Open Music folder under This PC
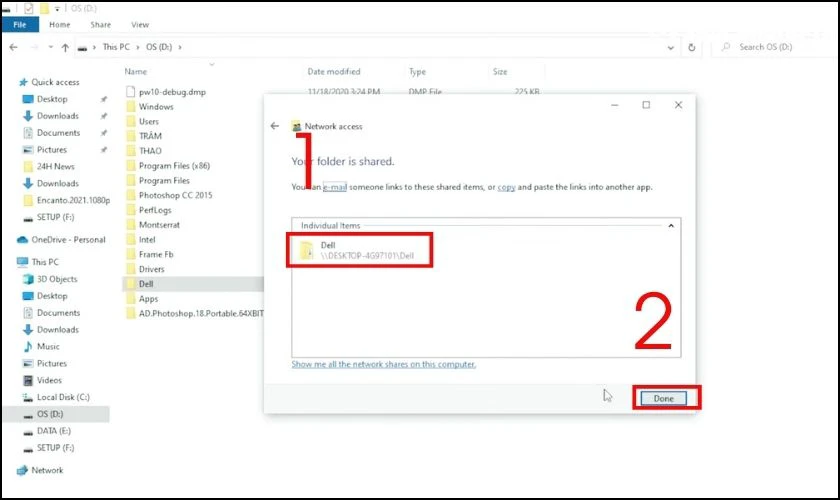This screenshot has height=500, width=840. (x=41, y=347)
